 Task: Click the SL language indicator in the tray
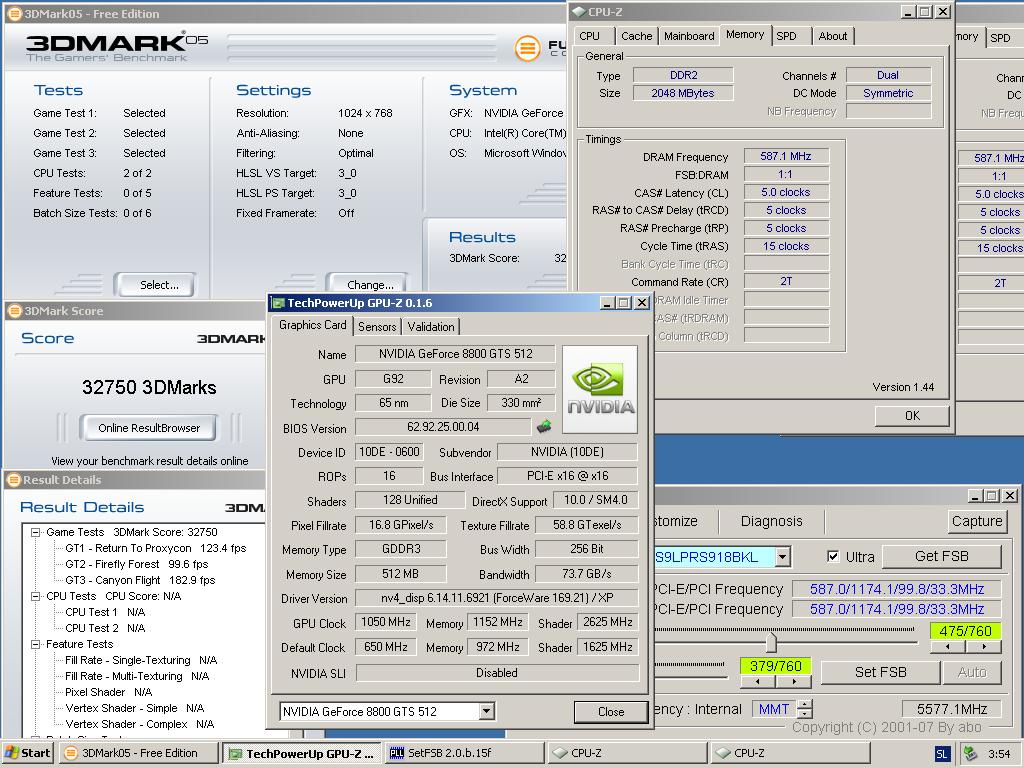point(941,754)
